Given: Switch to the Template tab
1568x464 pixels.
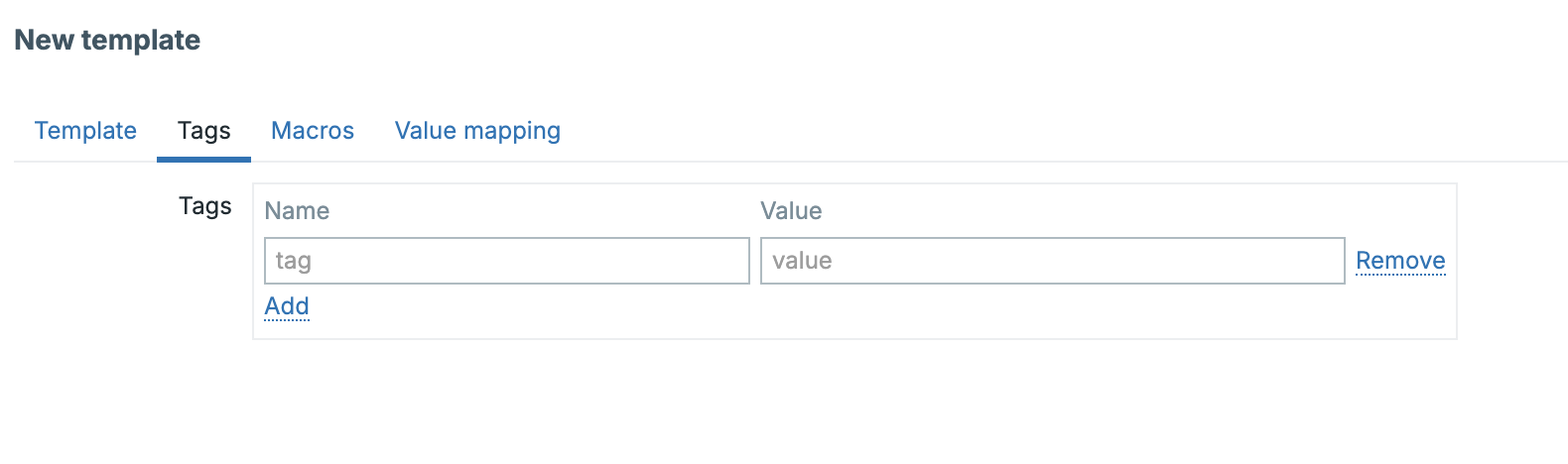Looking at the screenshot, I should pyautogui.click(x=85, y=131).
